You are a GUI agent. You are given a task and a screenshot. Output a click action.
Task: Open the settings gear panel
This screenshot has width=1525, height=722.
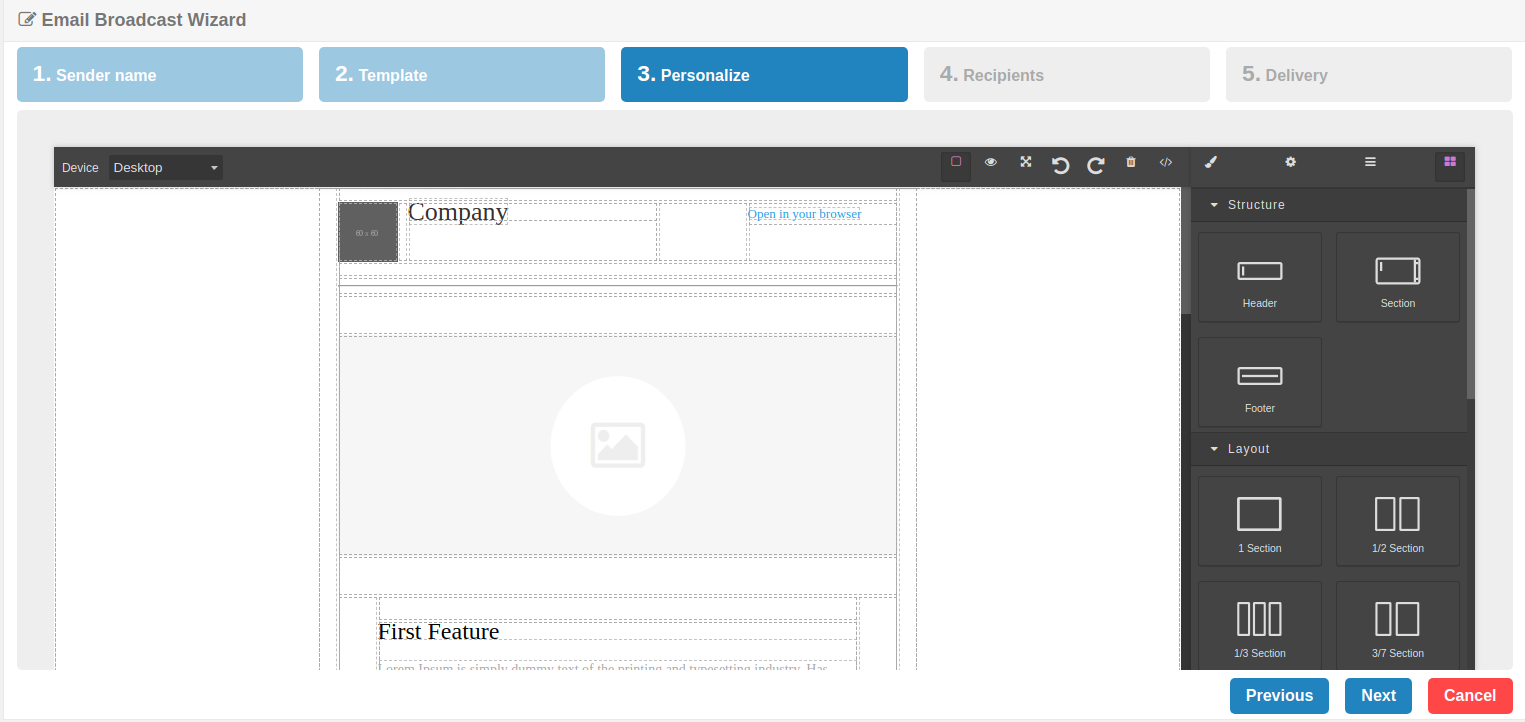tap(1291, 162)
